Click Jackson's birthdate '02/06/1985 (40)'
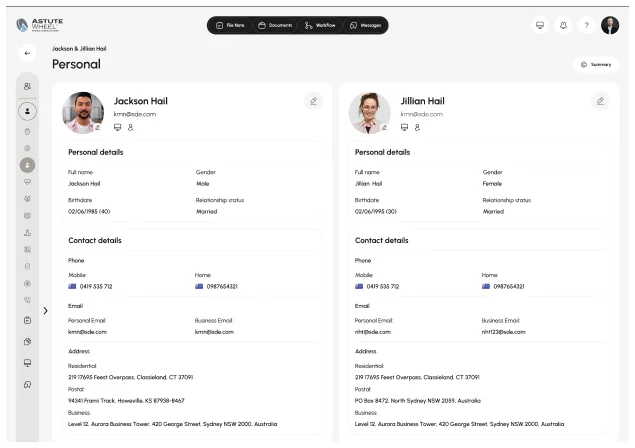Screen dimensions: 635x448 point(89,211)
